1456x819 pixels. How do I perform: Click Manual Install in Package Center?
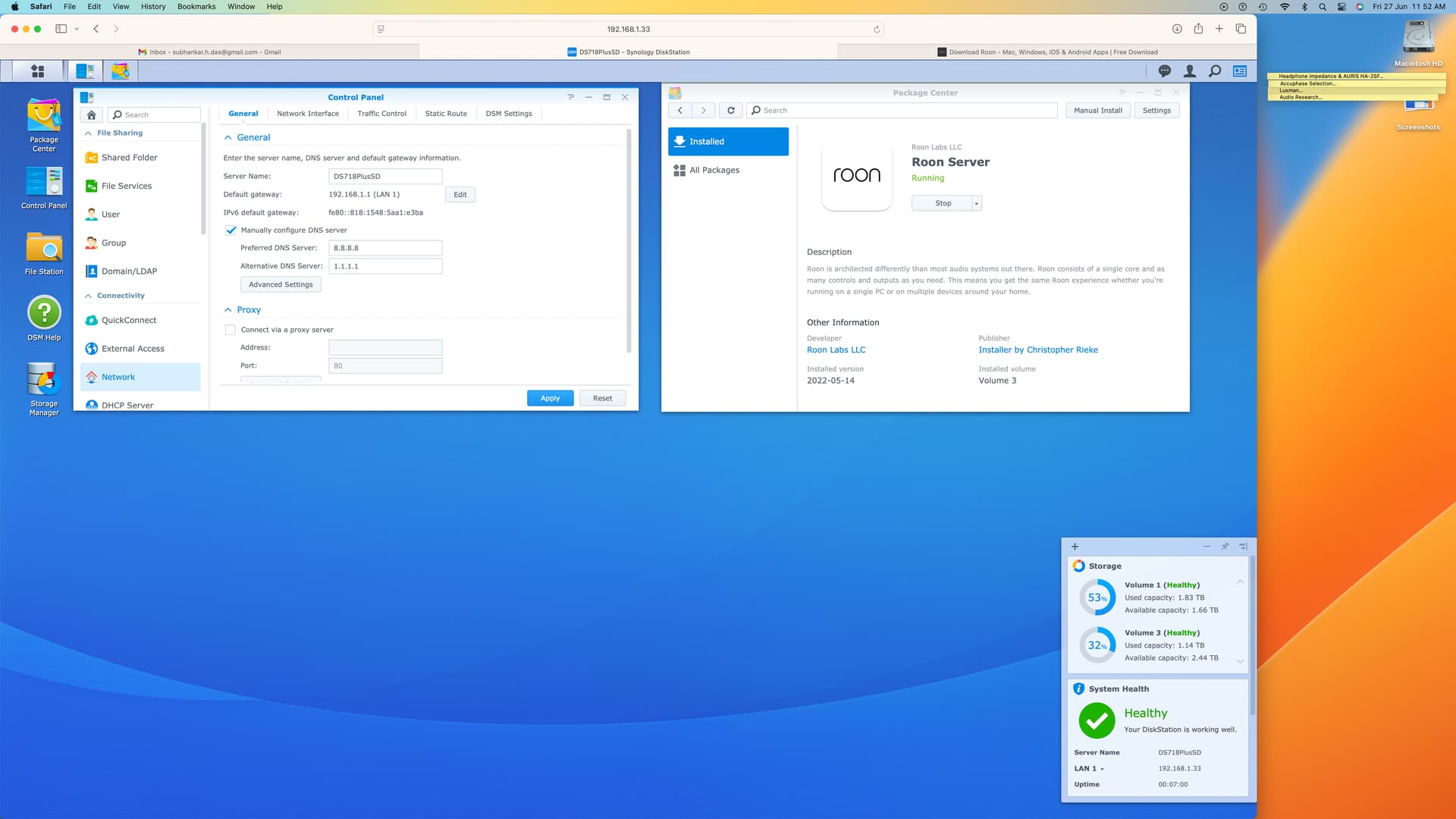pos(1098,111)
